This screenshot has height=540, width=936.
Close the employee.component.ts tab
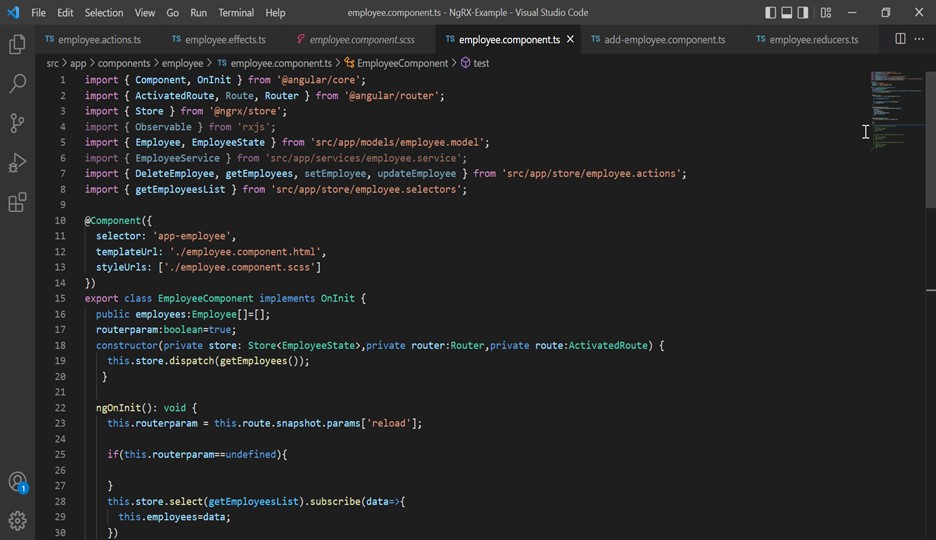[x=571, y=39]
